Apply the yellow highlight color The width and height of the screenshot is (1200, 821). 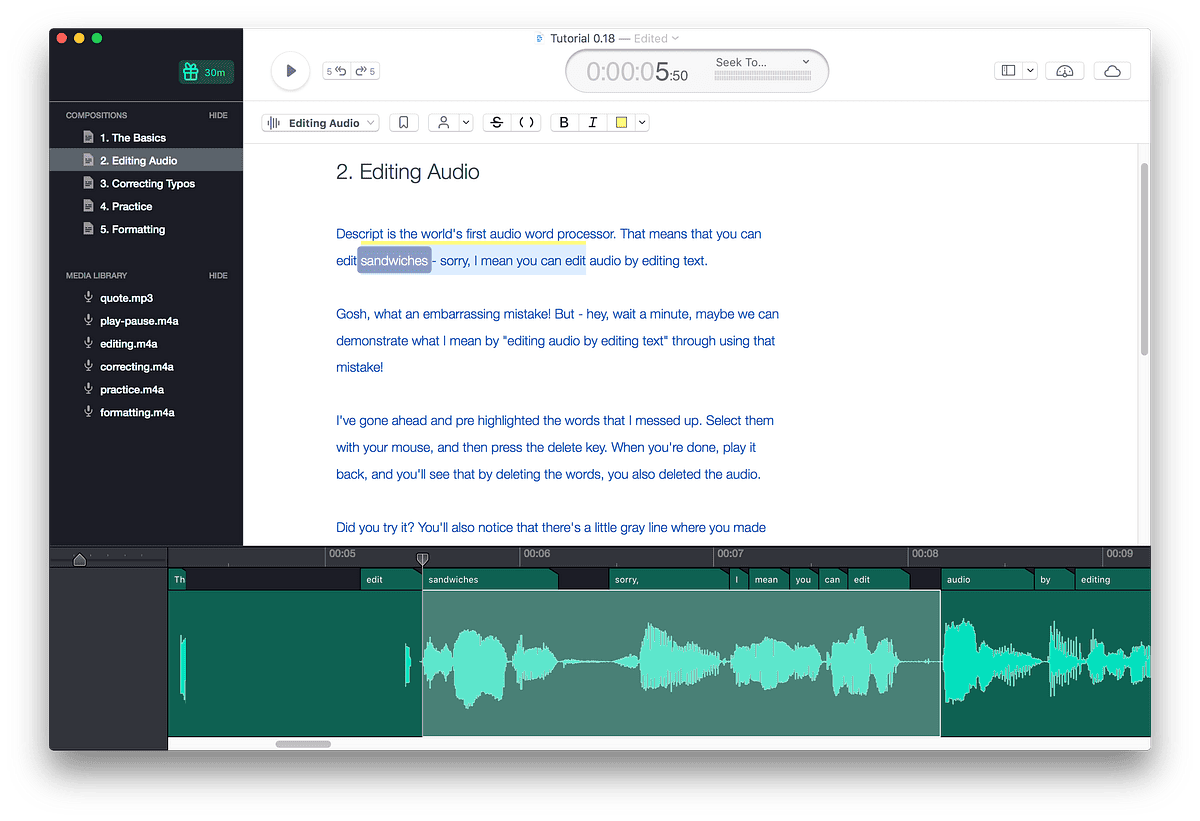click(x=621, y=123)
